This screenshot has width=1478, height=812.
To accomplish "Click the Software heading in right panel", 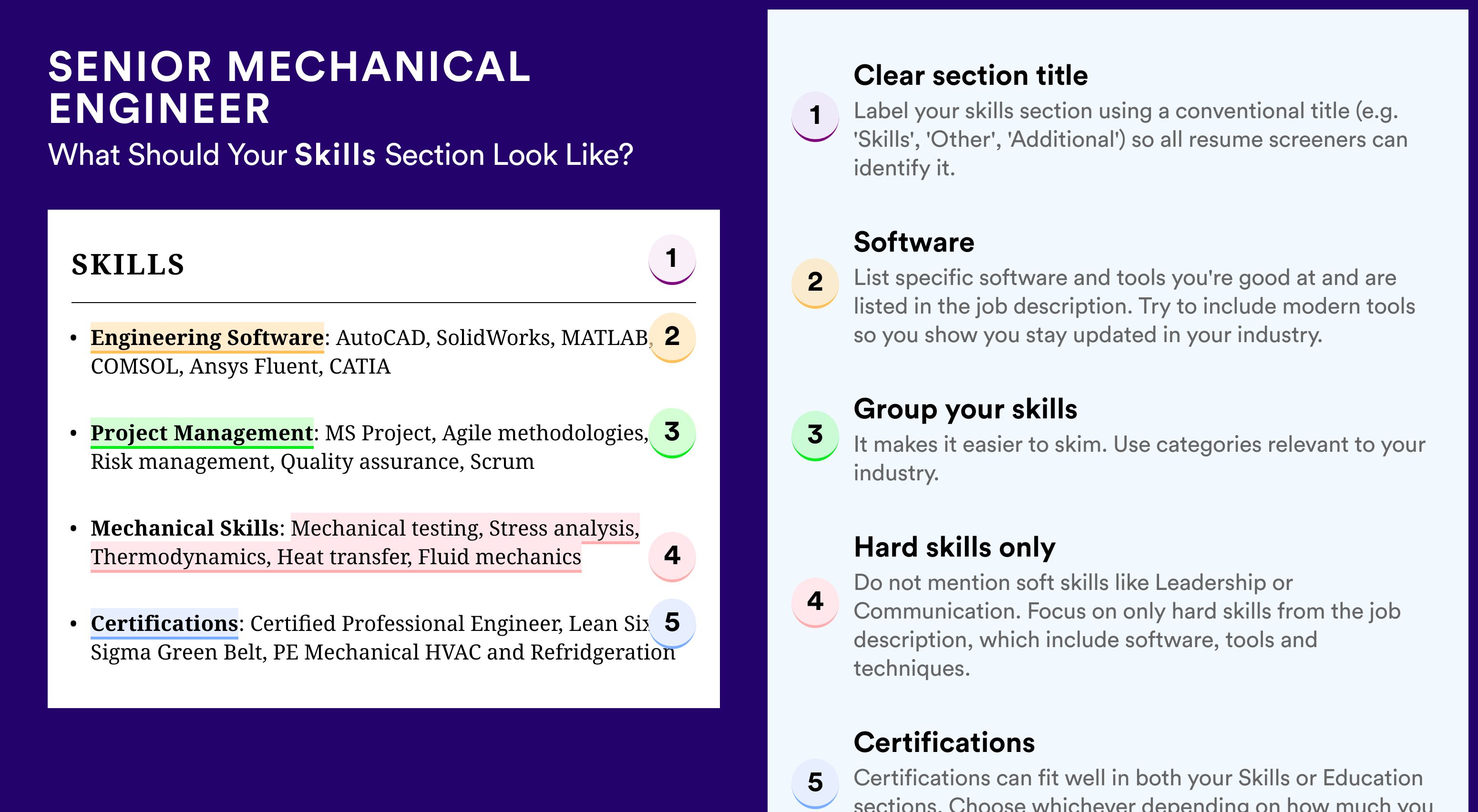I will pos(913,242).
